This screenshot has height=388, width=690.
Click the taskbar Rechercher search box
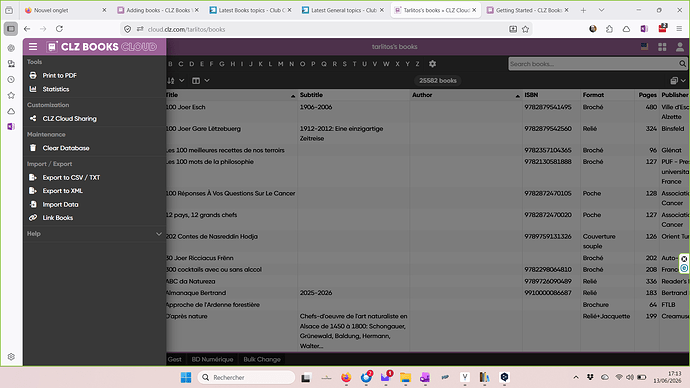tap(246, 377)
